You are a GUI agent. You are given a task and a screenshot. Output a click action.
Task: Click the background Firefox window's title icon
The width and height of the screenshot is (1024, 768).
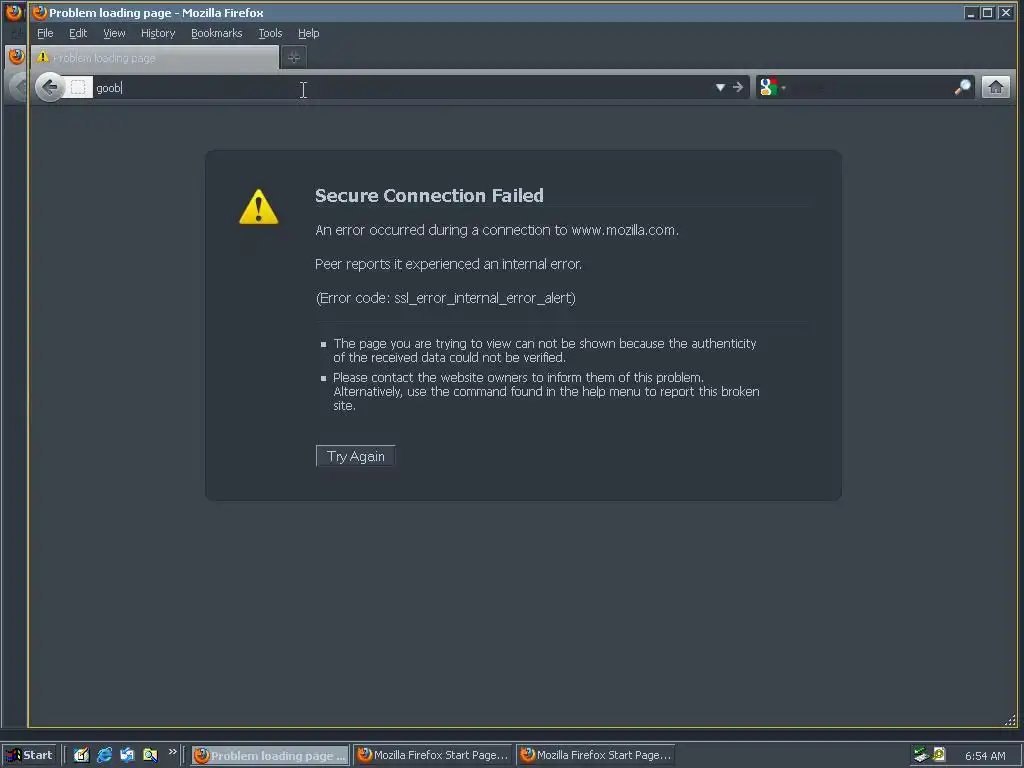pos(14,12)
